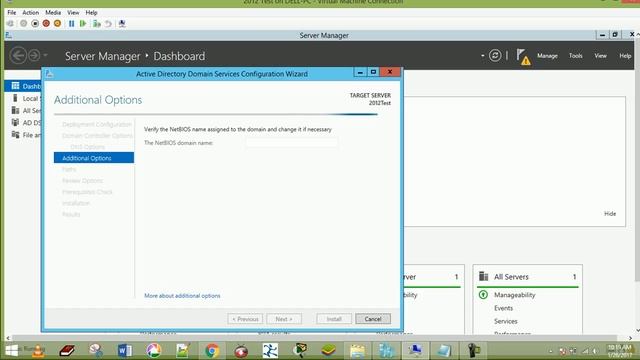Select the highlighted Additional Options step
This screenshot has width=640, height=360.
[x=94, y=158]
